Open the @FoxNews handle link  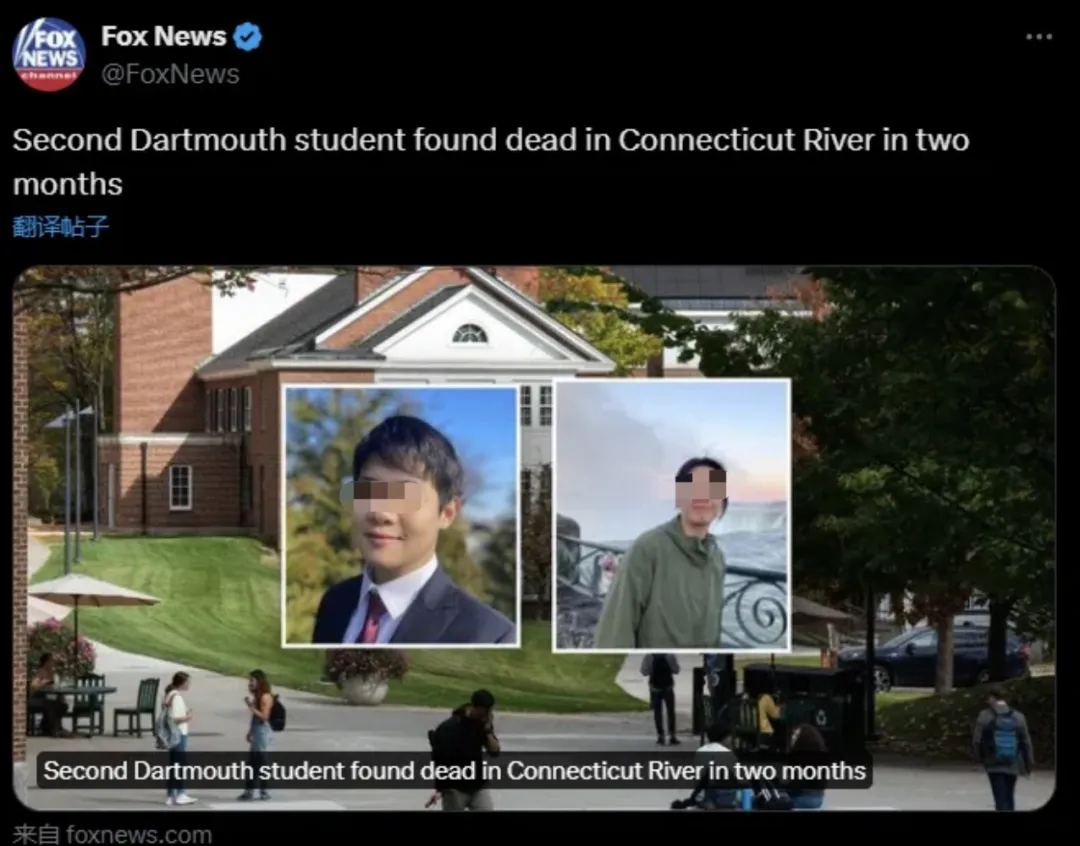(x=170, y=74)
